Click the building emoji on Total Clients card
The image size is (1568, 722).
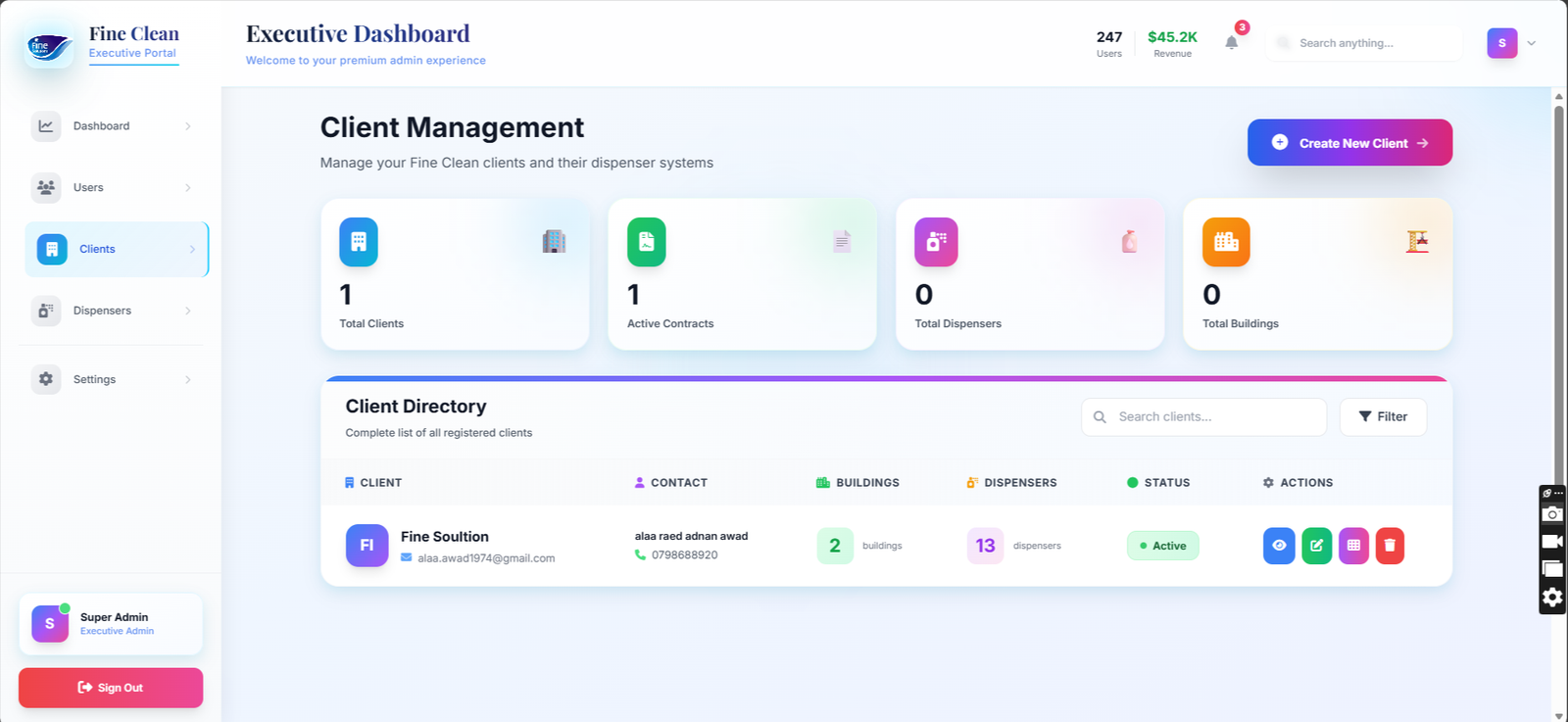click(555, 241)
